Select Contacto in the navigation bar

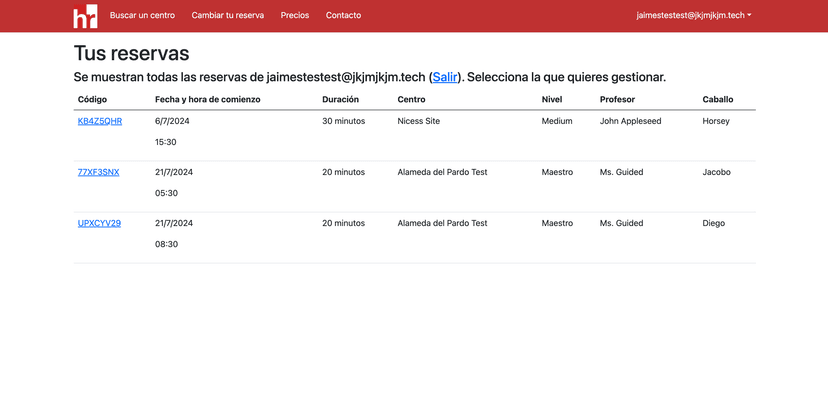(x=343, y=16)
